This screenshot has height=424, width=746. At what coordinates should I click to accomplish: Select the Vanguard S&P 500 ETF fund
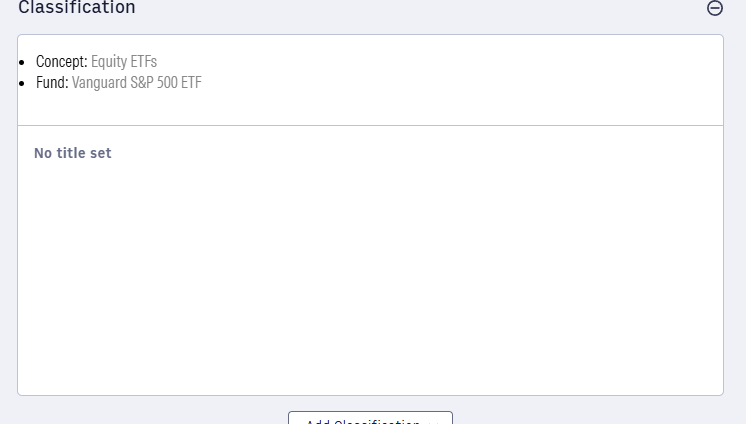point(136,82)
